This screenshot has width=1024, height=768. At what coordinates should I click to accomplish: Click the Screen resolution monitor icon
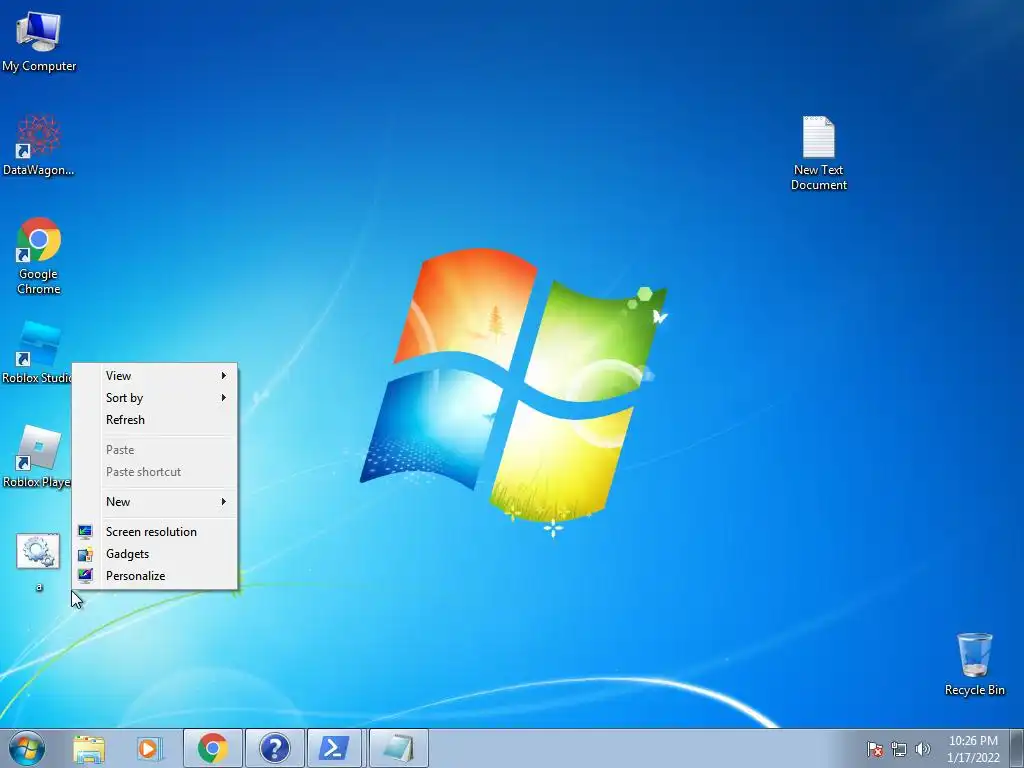point(85,532)
